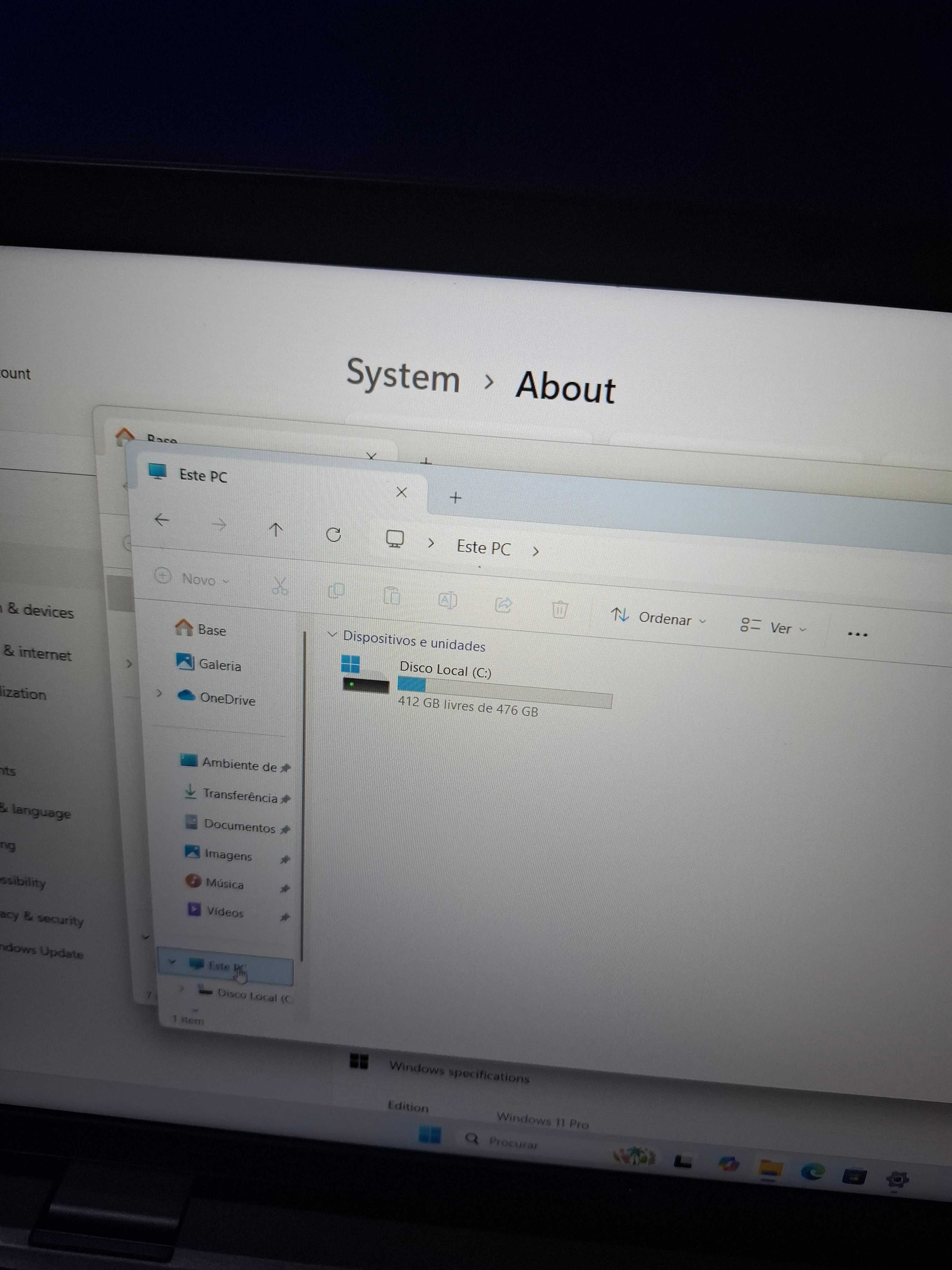Open the pinned Ambiente de trabalho folder
The height and width of the screenshot is (1270, 952).
235,764
